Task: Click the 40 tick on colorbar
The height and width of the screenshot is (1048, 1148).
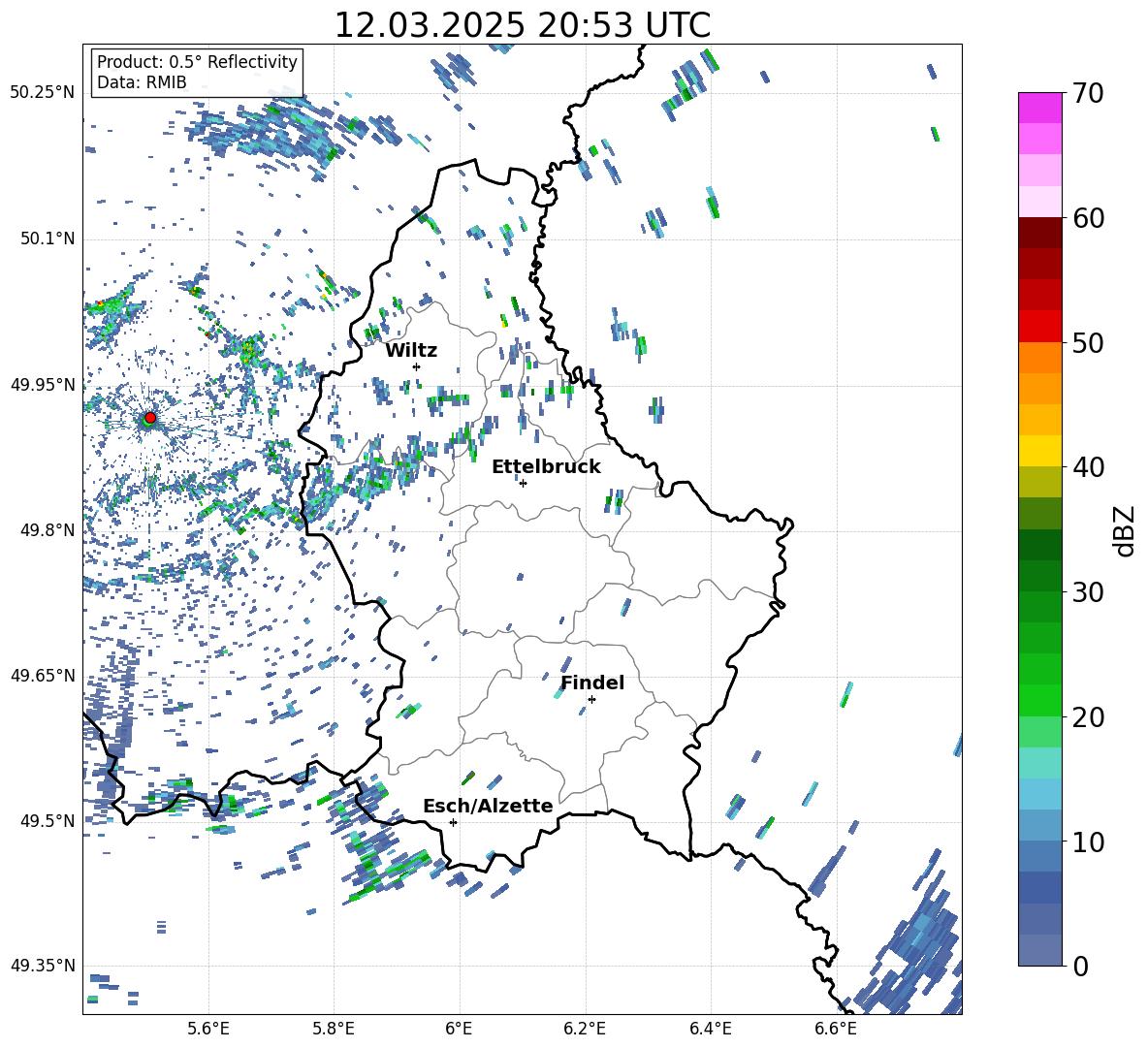Action: (1088, 467)
